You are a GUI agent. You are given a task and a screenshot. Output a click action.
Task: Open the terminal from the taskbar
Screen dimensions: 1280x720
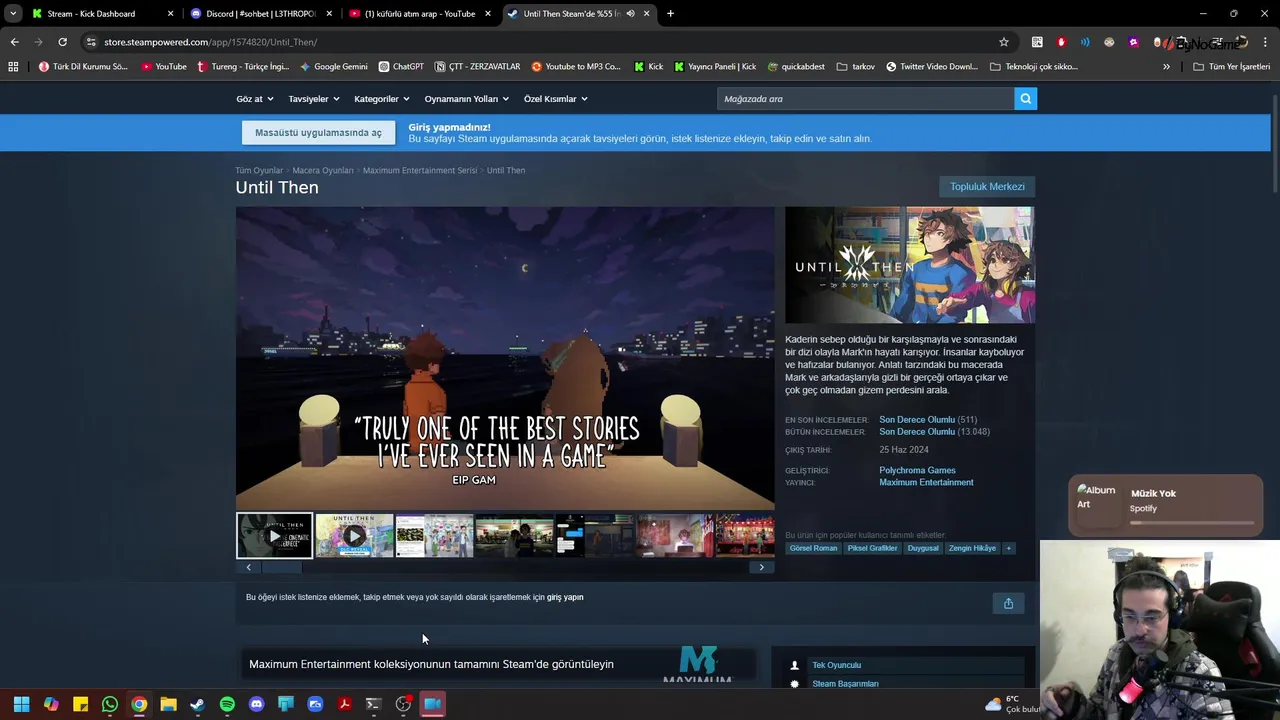[x=373, y=704]
